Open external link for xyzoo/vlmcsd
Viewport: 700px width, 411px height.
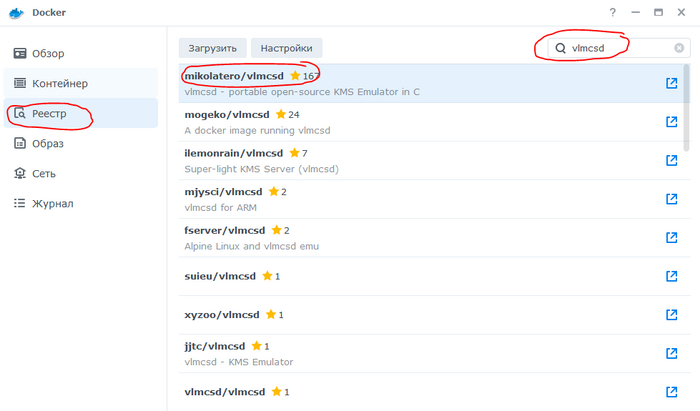(671, 315)
